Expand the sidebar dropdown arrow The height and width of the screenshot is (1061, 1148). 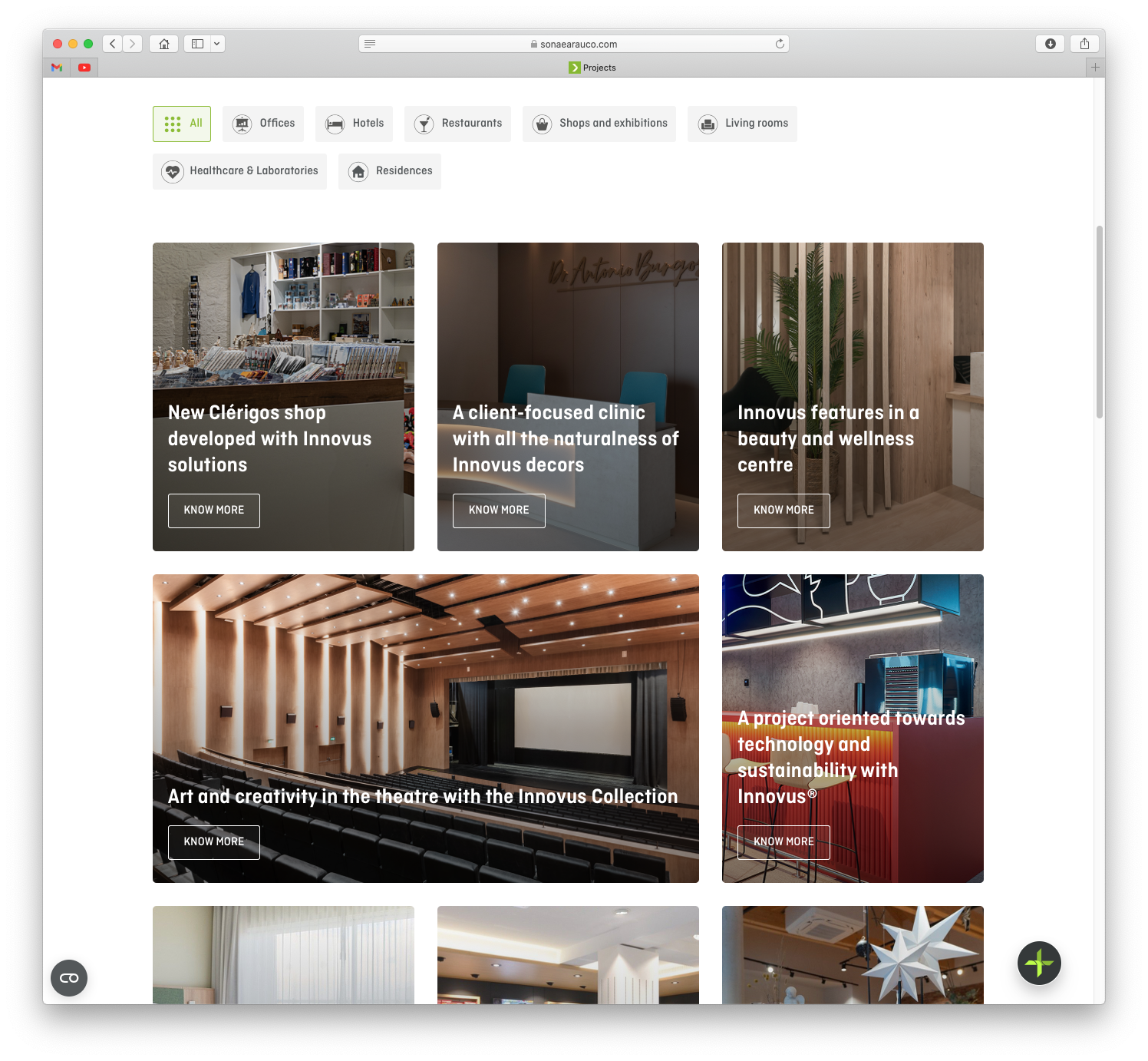pyautogui.click(x=217, y=44)
